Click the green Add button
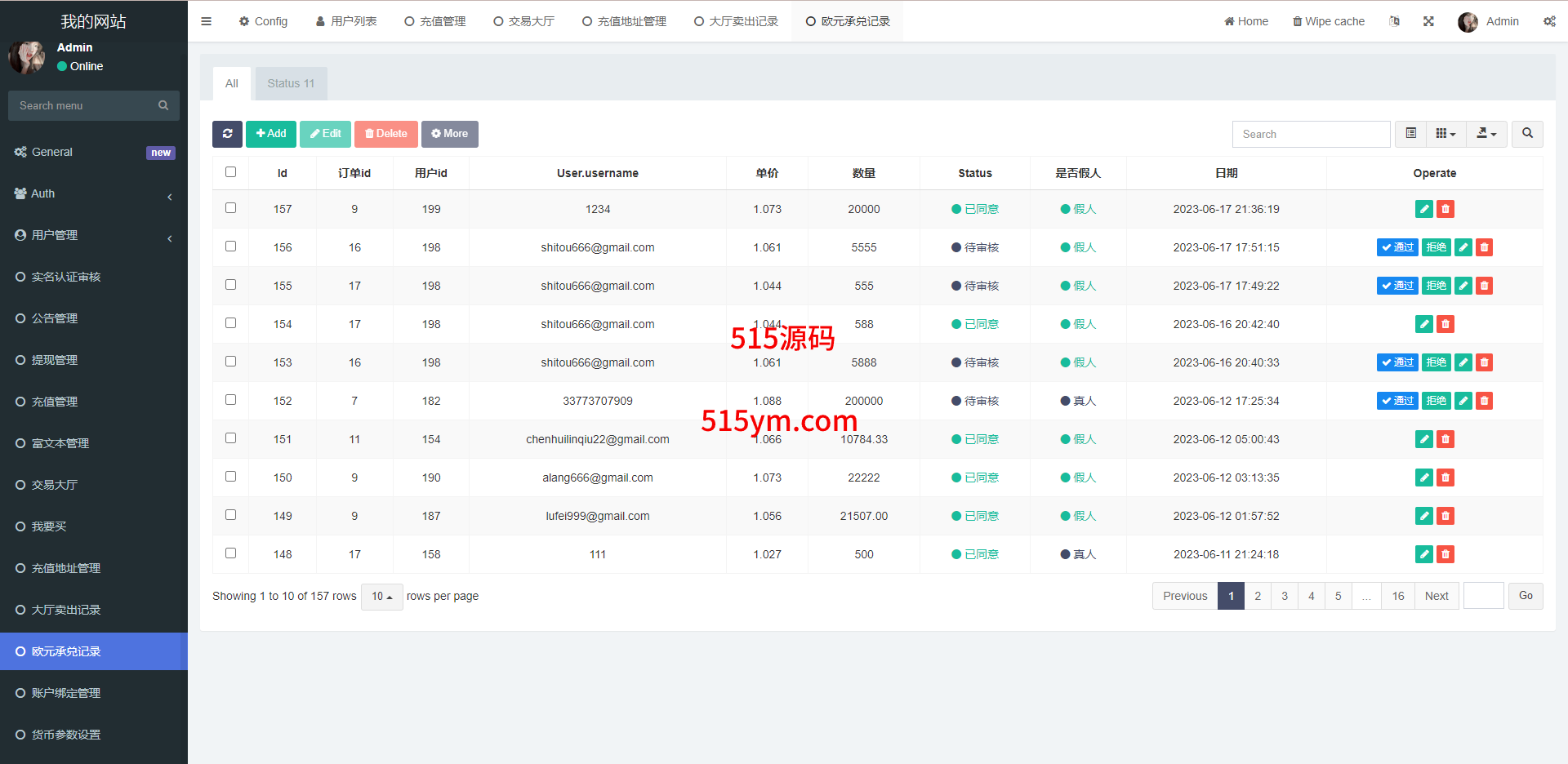1568x764 pixels. pyautogui.click(x=270, y=134)
